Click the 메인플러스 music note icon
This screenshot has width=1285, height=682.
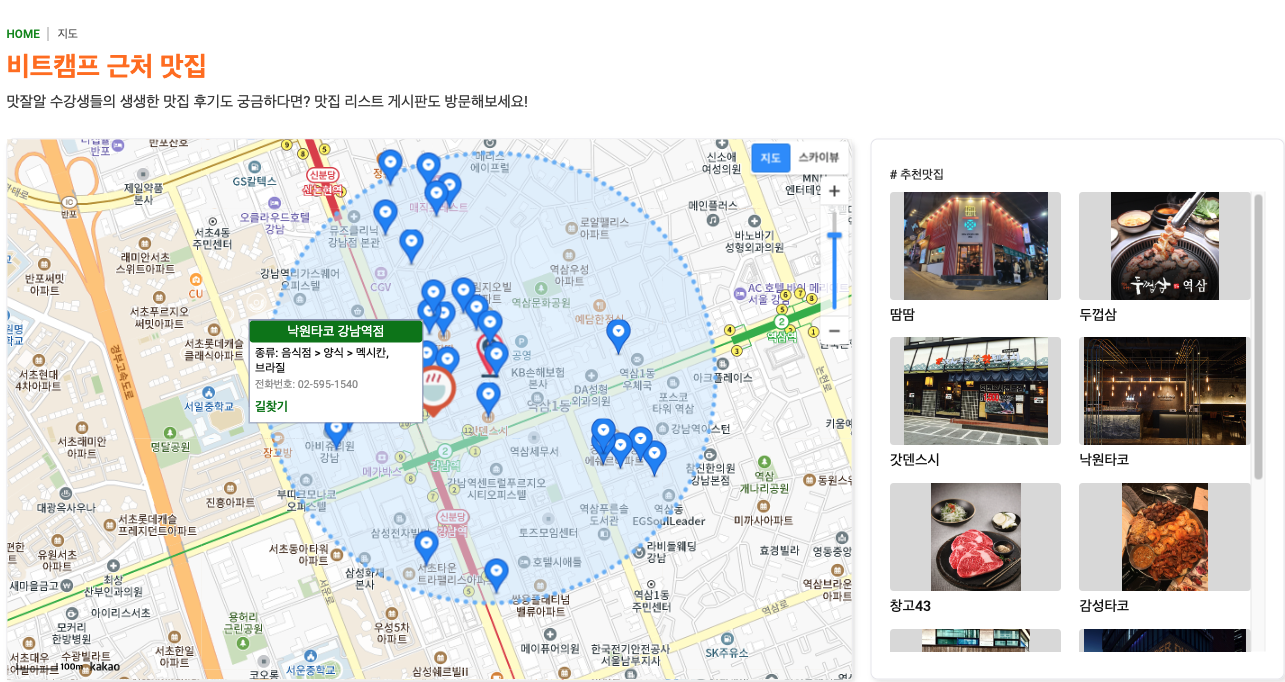click(712, 218)
